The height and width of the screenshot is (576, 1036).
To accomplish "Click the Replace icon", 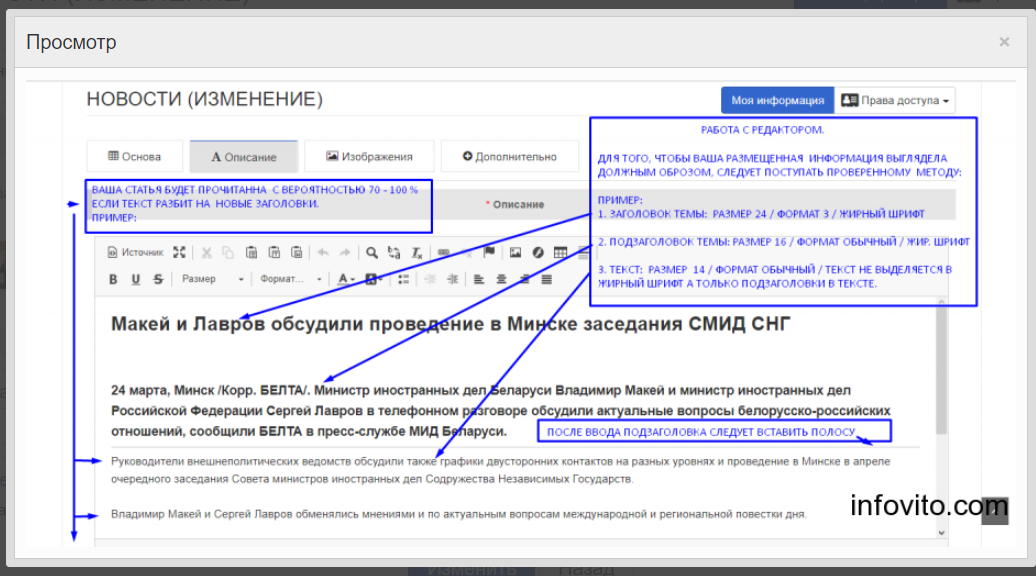I will coord(394,252).
